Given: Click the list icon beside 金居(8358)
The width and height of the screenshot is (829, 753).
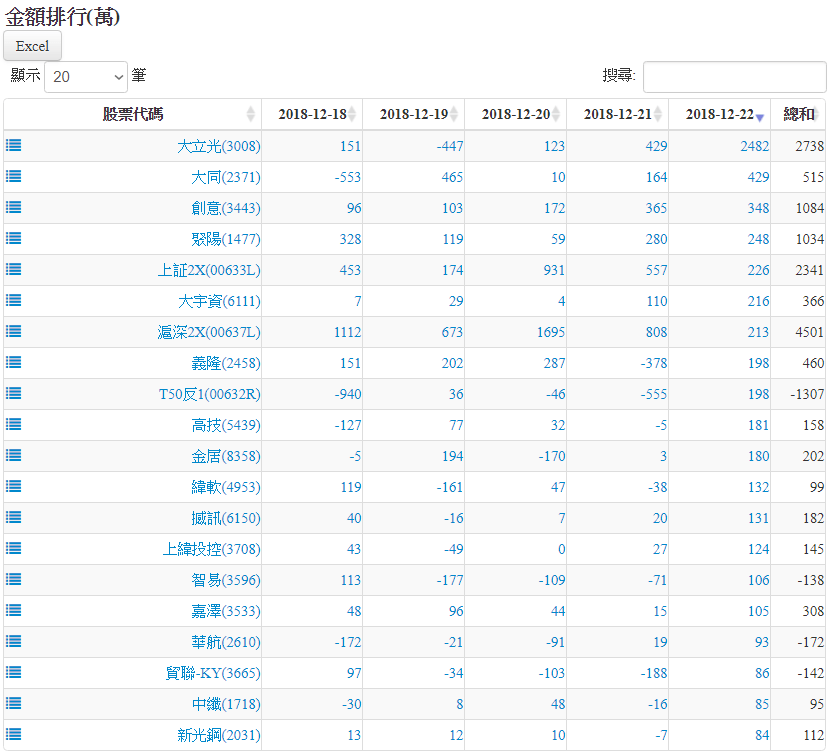Looking at the screenshot, I should 14,455.
